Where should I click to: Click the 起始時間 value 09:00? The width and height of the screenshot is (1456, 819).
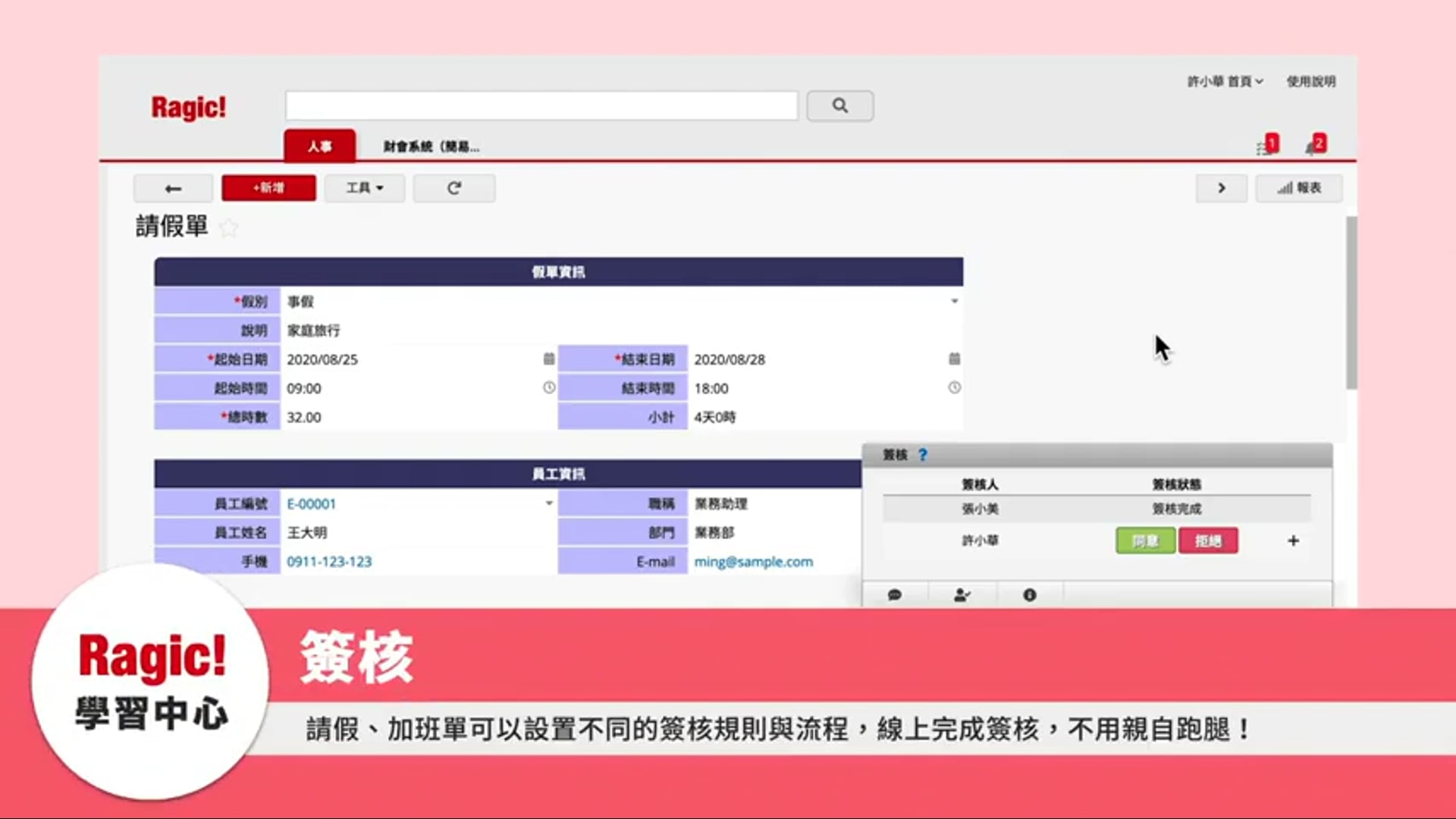tap(304, 388)
